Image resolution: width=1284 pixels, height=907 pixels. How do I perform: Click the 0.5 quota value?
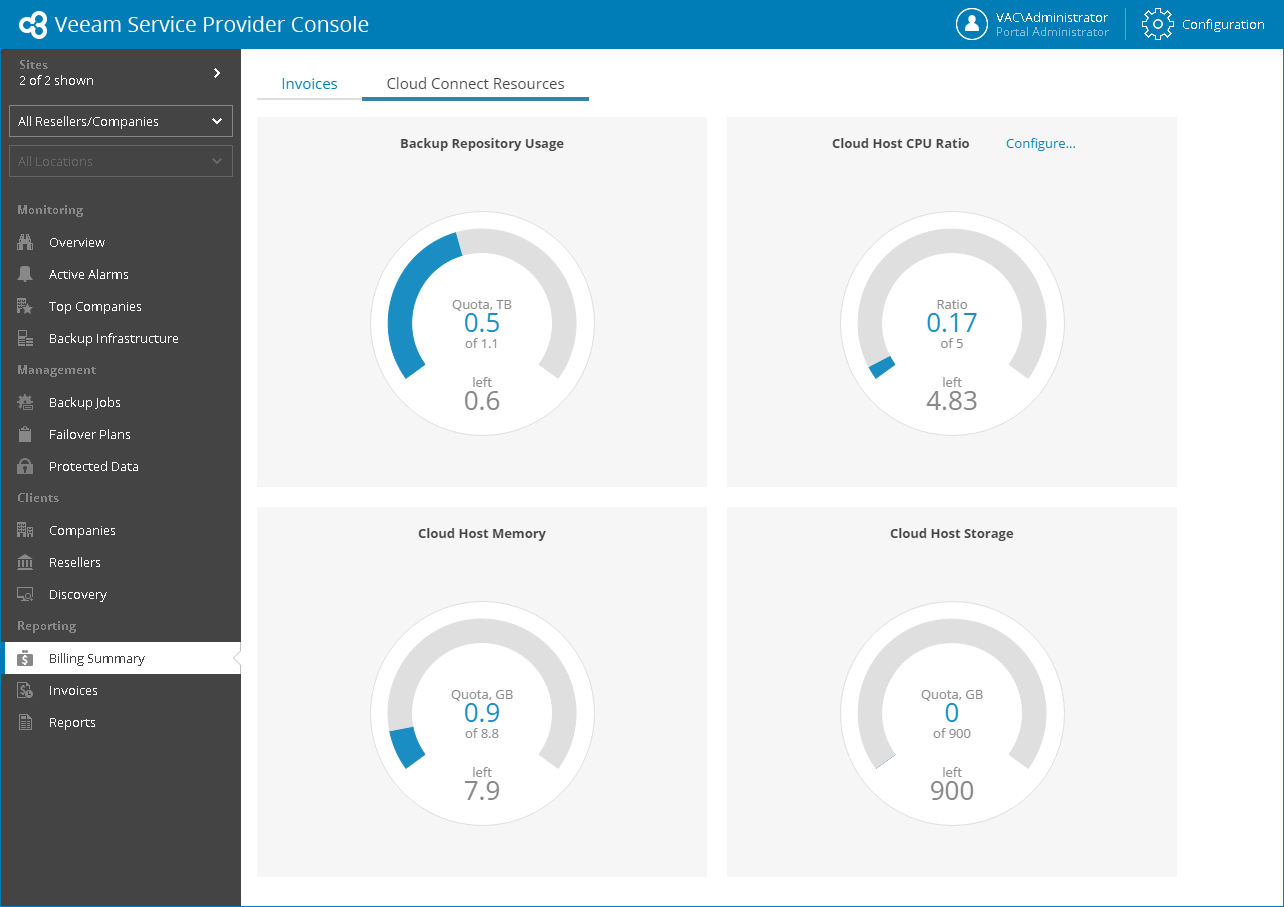pos(482,323)
